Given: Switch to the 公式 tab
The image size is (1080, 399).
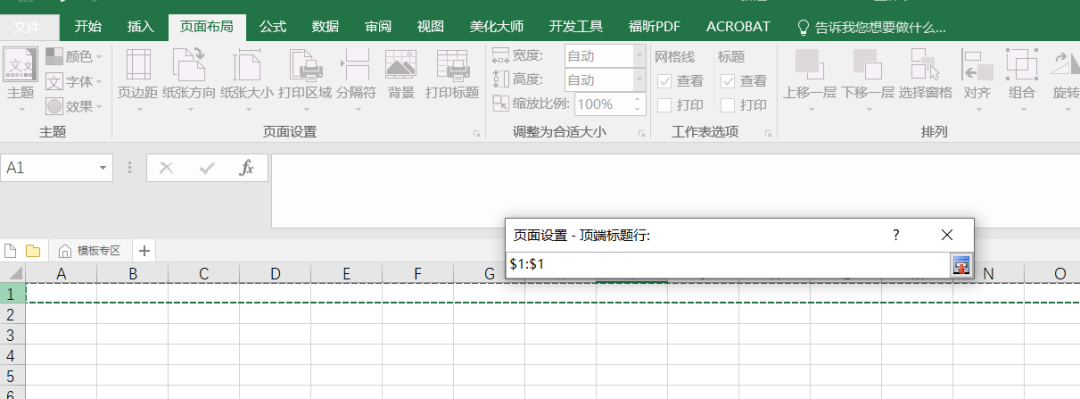Looking at the screenshot, I should point(273,27).
